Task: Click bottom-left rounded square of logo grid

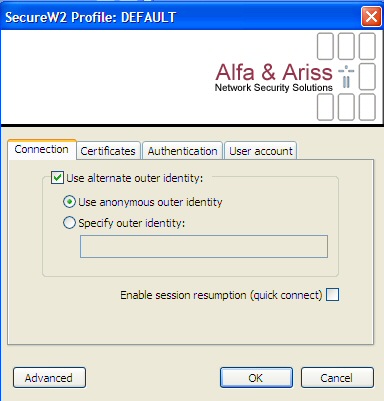Action: coord(325,107)
